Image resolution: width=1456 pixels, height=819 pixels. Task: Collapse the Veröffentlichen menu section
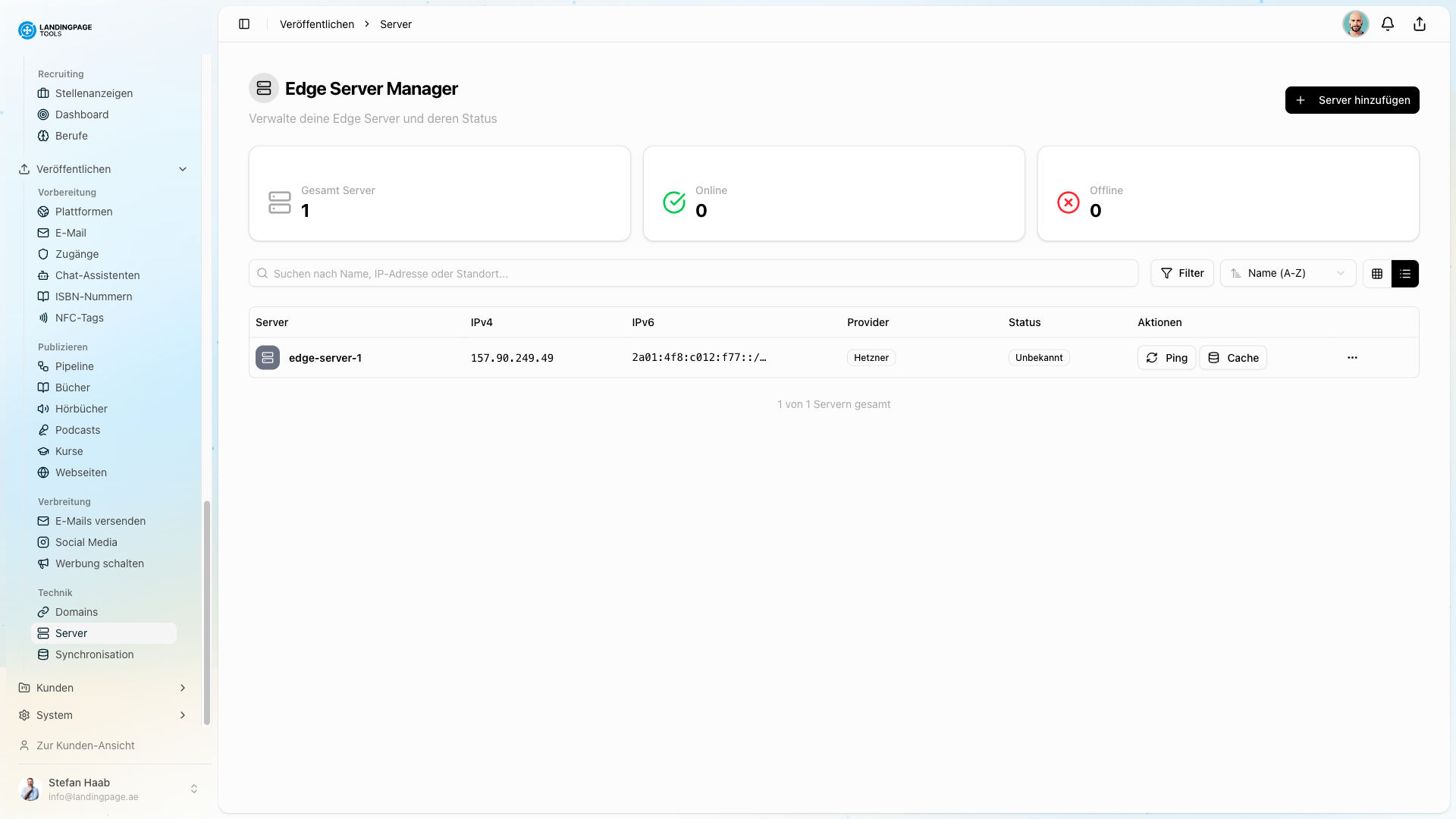click(182, 168)
